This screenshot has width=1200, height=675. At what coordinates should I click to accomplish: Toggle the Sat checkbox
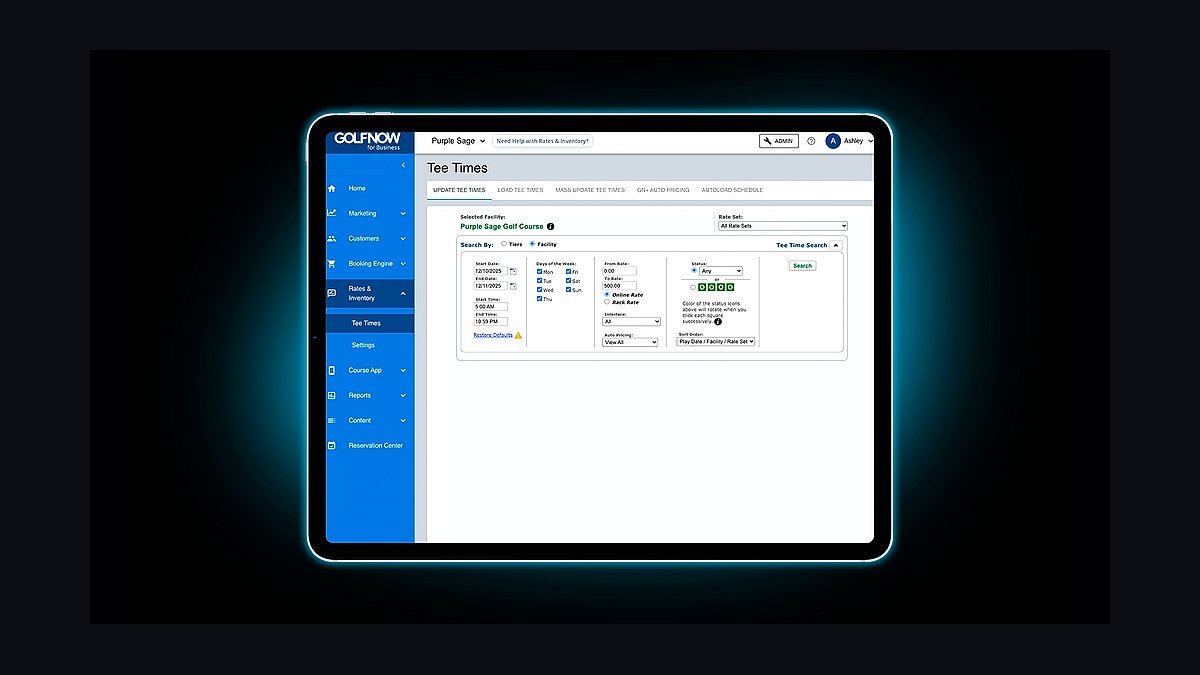569,281
